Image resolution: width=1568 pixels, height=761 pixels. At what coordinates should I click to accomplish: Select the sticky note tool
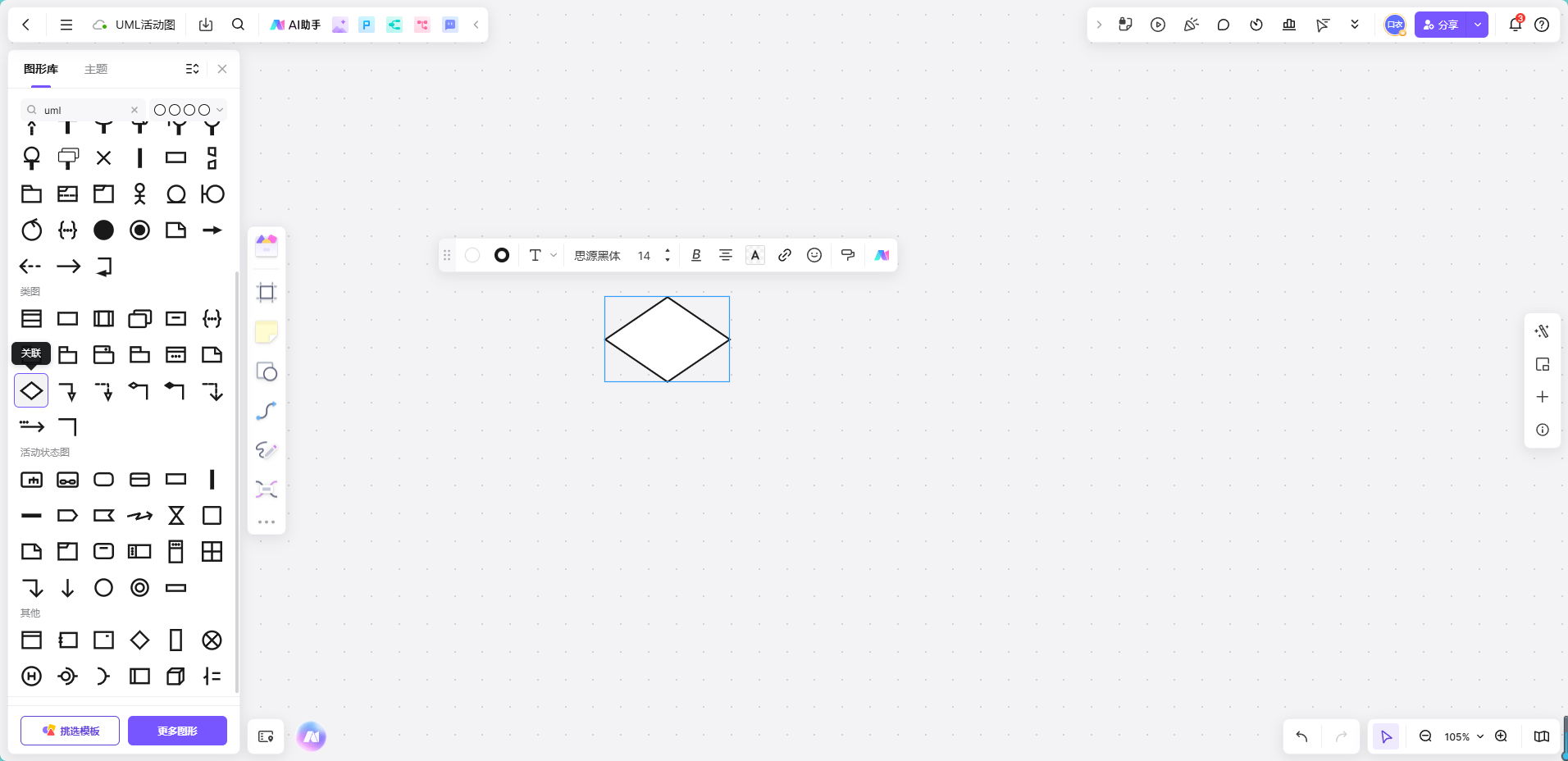(267, 332)
